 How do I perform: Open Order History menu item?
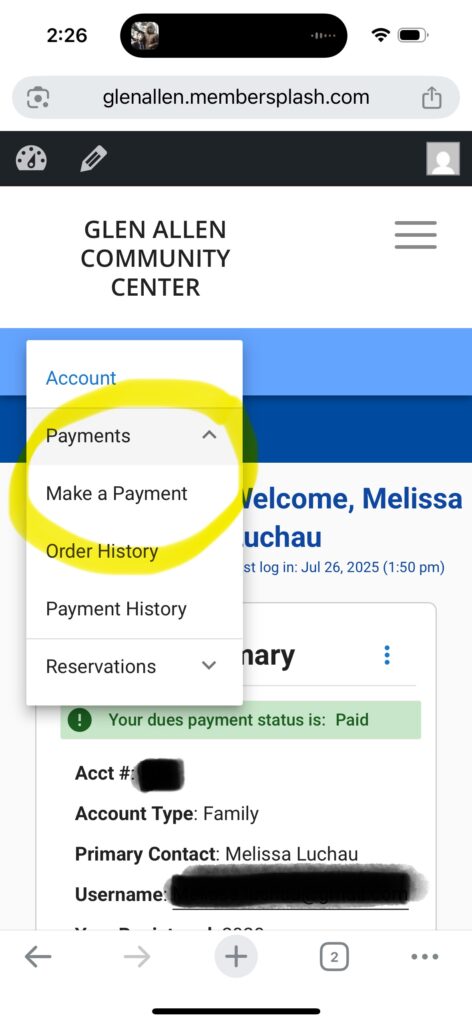tap(102, 551)
